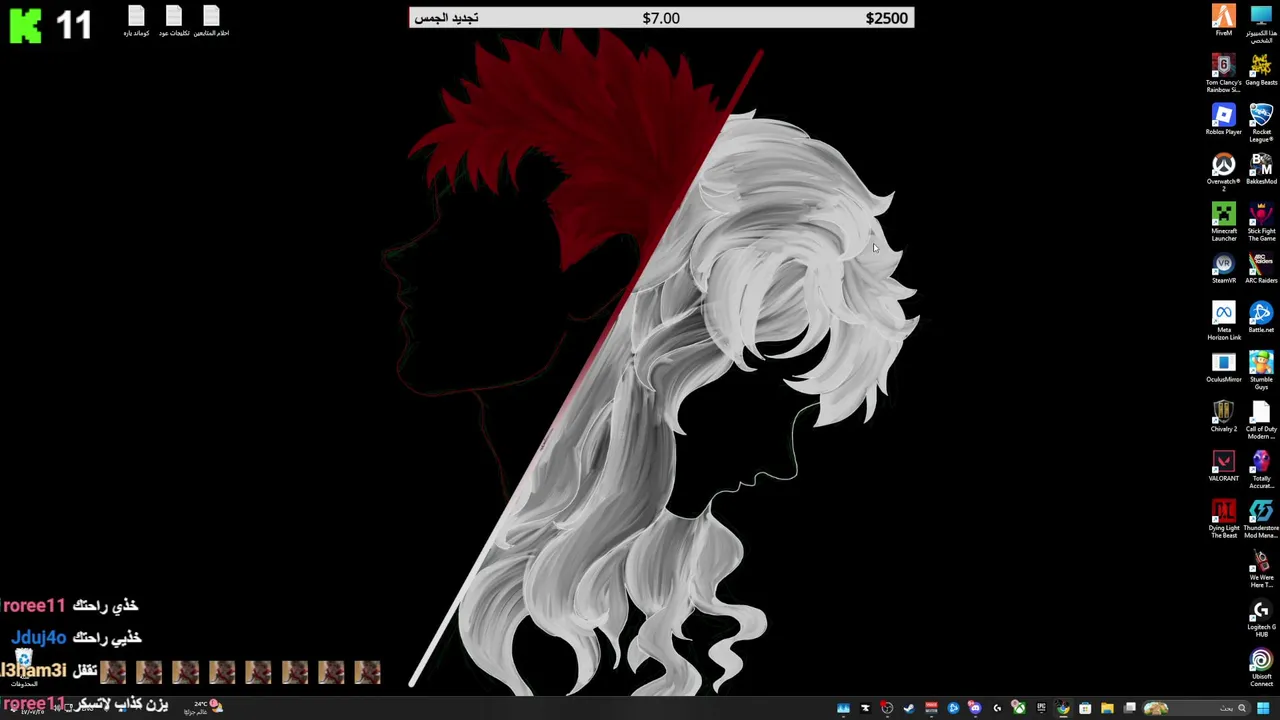Viewport: 1280px width, 720px height.
Task: Open the OculusMirror shortcut
Action: (1223, 367)
